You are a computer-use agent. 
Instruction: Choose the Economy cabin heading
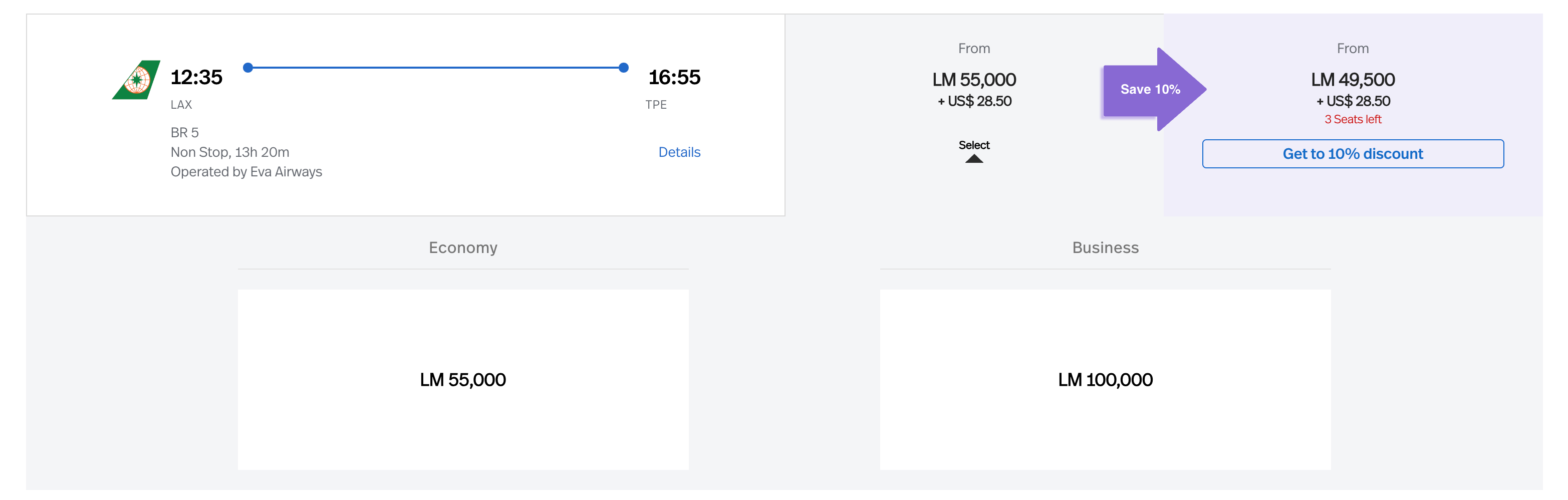click(x=462, y=248)
